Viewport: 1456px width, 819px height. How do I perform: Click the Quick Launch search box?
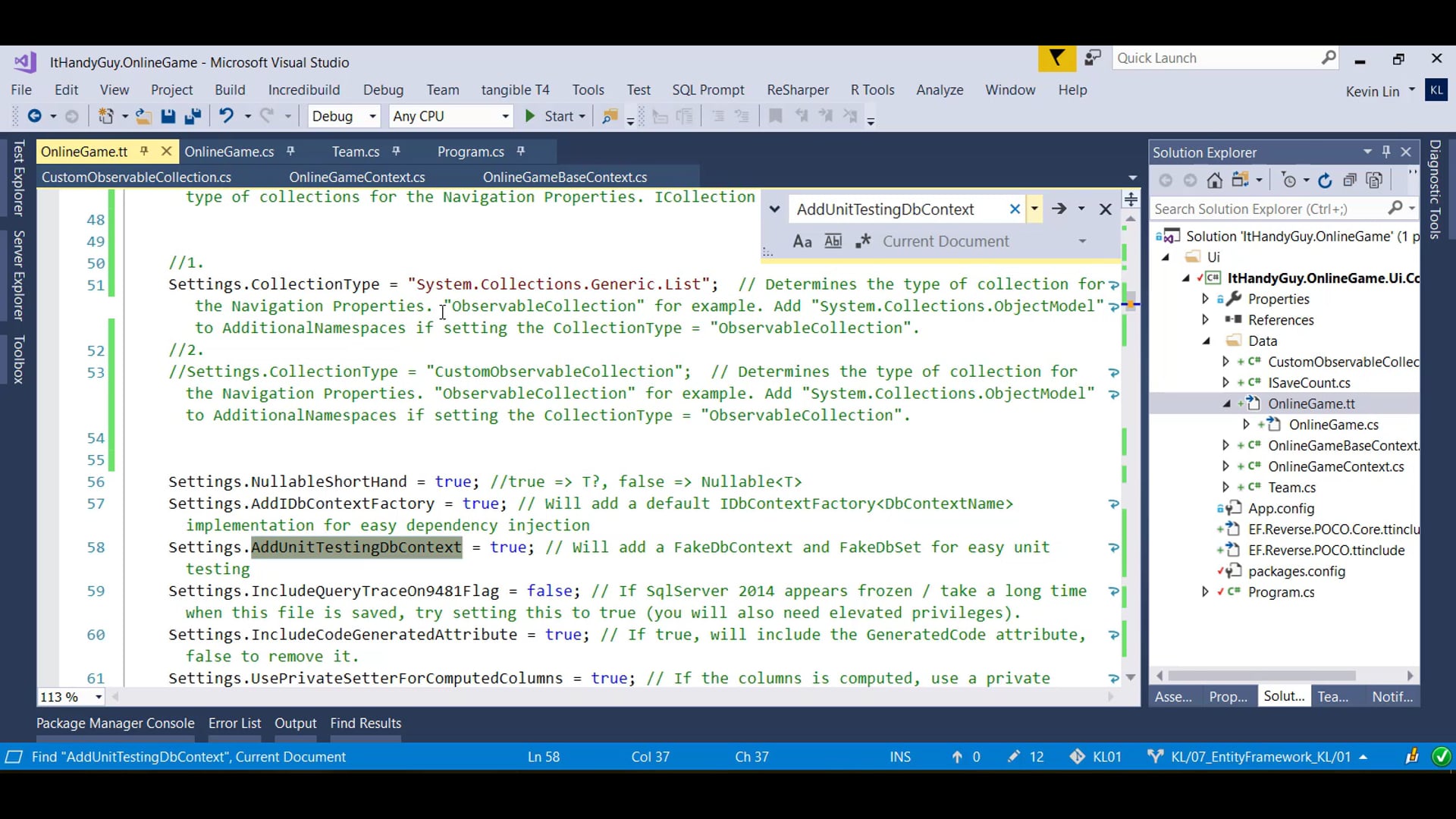tap(1221, 58)
